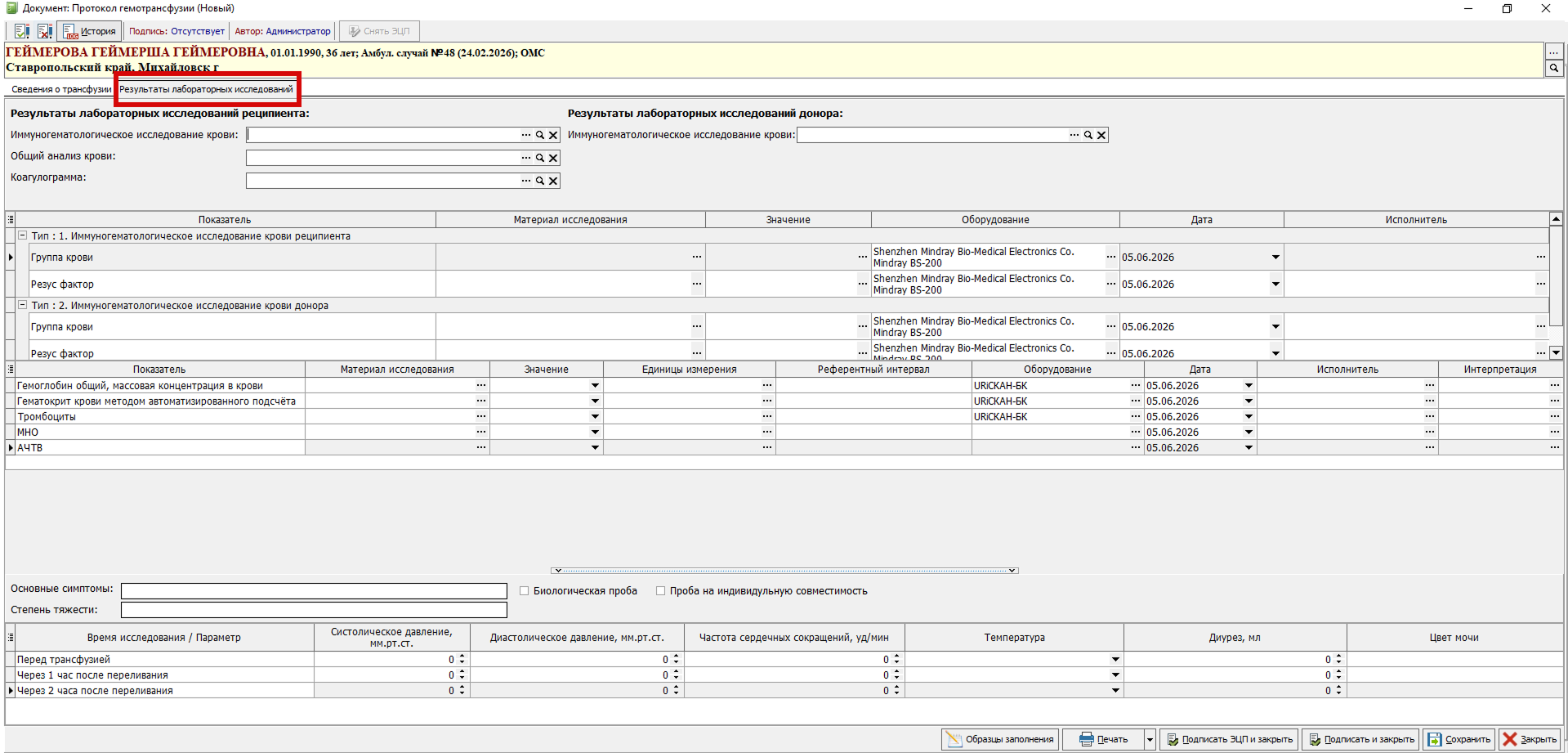1568x753 pixels.
Task: Click ellipsis button in recipient Иммуногематологическое field
Action: [x=526, y=135]
